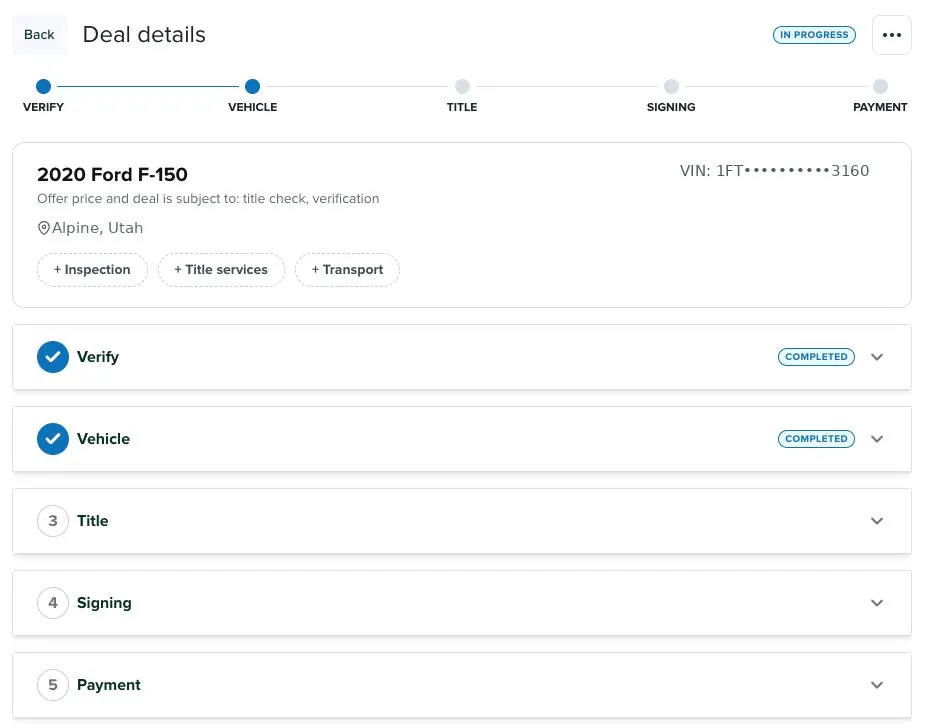Click the location pin icon beside Alpine, Utah

[x=43, y=228]
